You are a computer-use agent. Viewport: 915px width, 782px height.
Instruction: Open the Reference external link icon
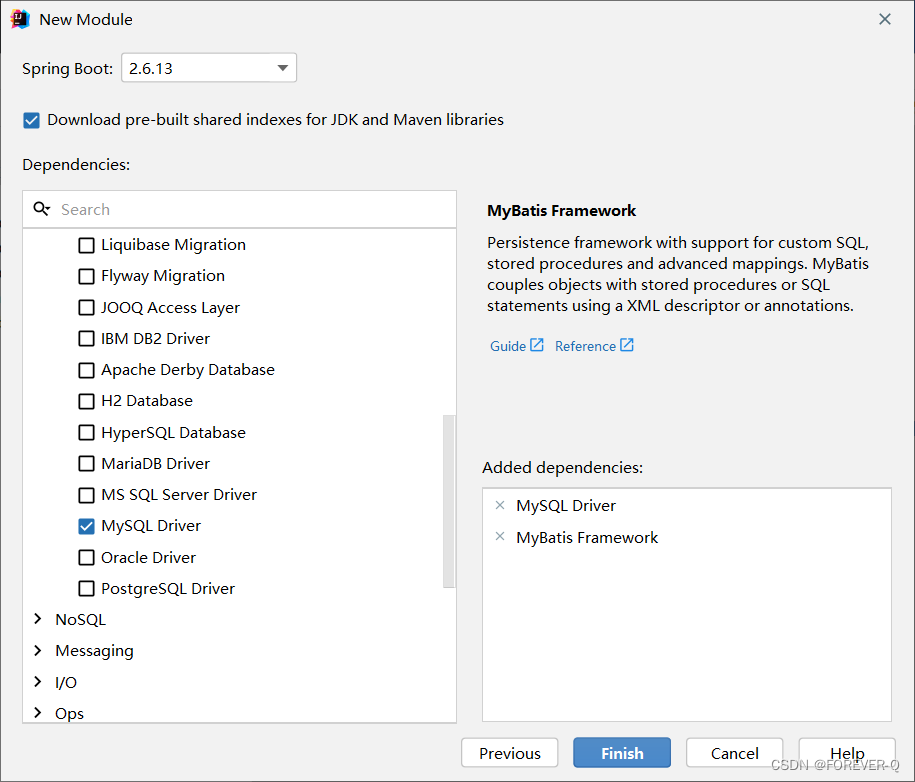pos(627,345)
